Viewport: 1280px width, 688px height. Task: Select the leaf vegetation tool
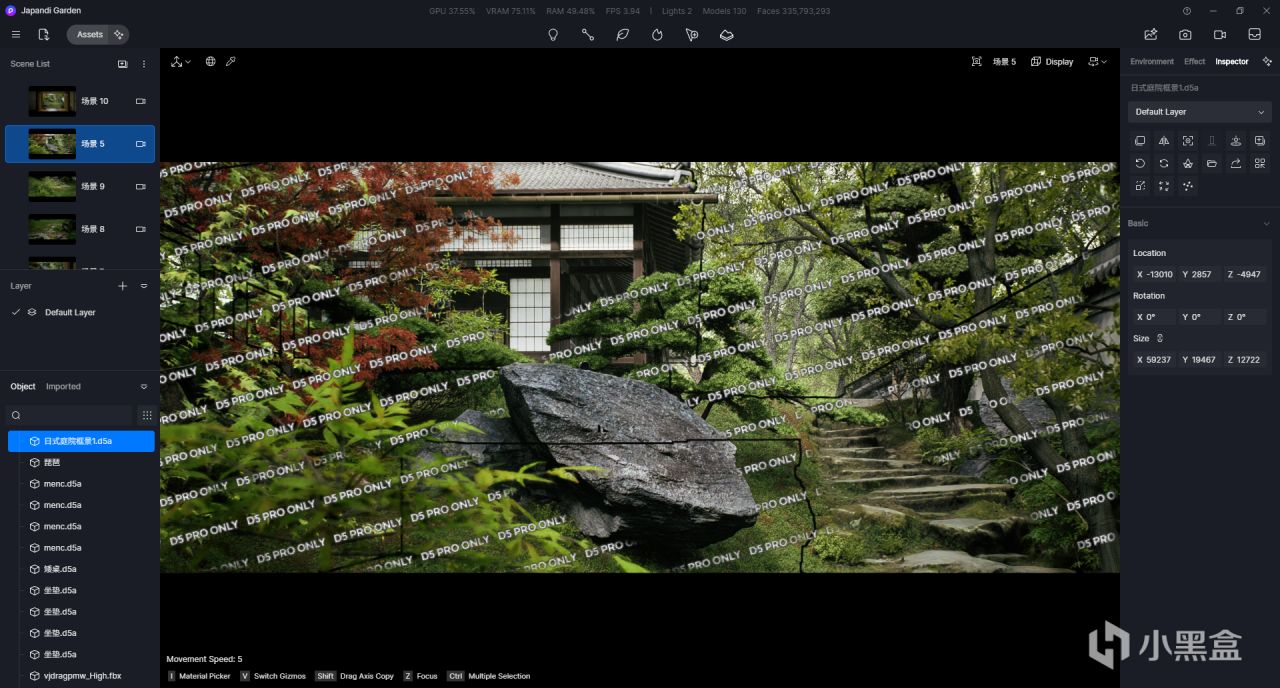click(622, 34)
